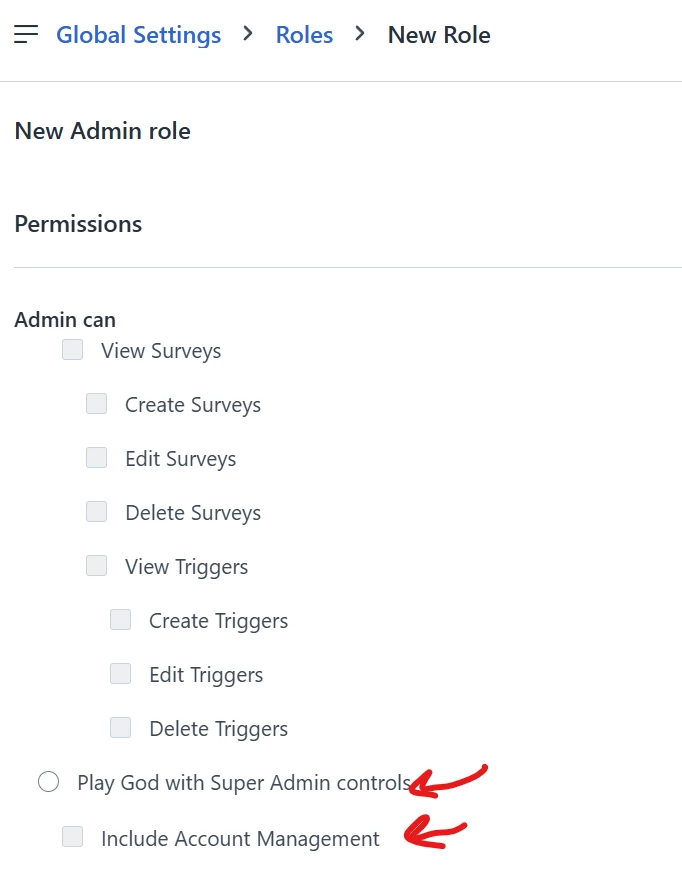Toggle the Delete Surveys checkbox
Viewport: 682px width, 879px height.
coord(96,512)
